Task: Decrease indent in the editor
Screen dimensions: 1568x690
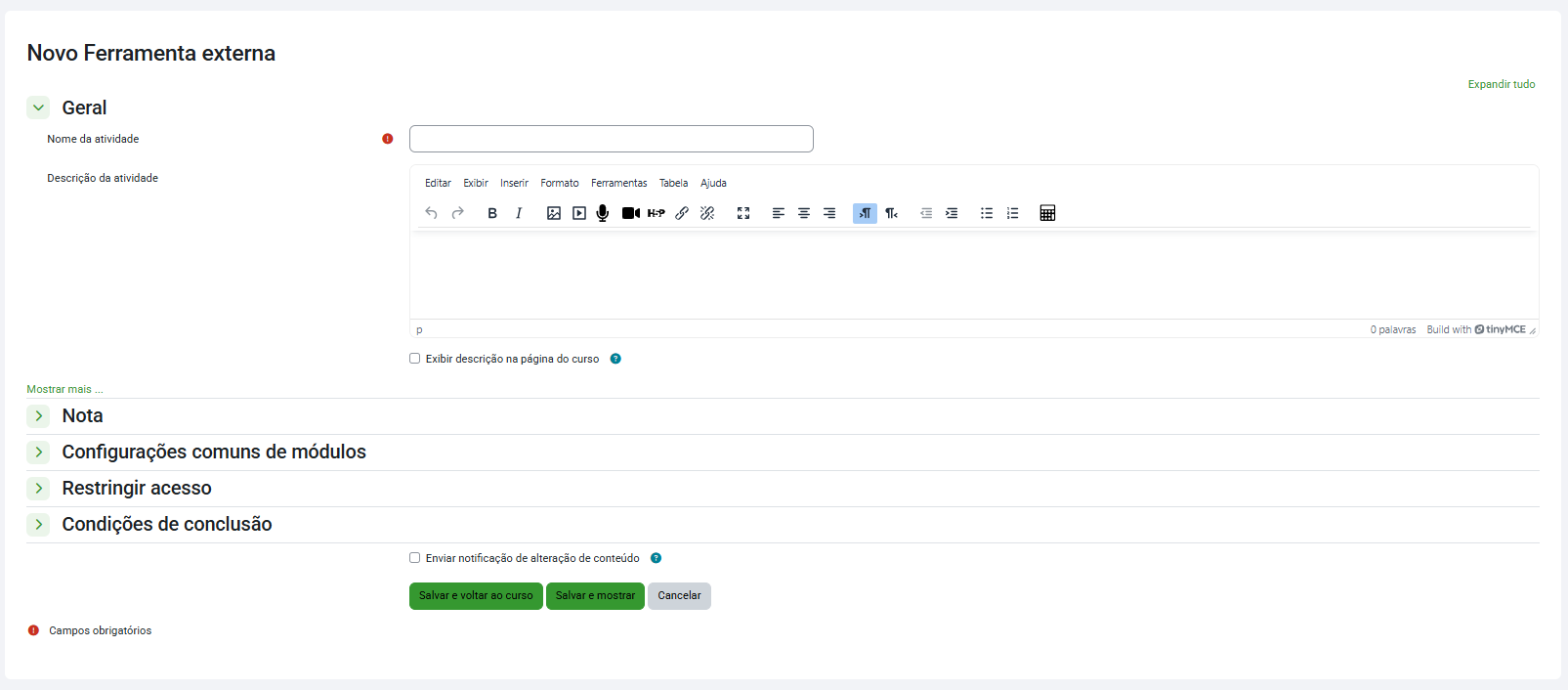Action: pos(926,213)
